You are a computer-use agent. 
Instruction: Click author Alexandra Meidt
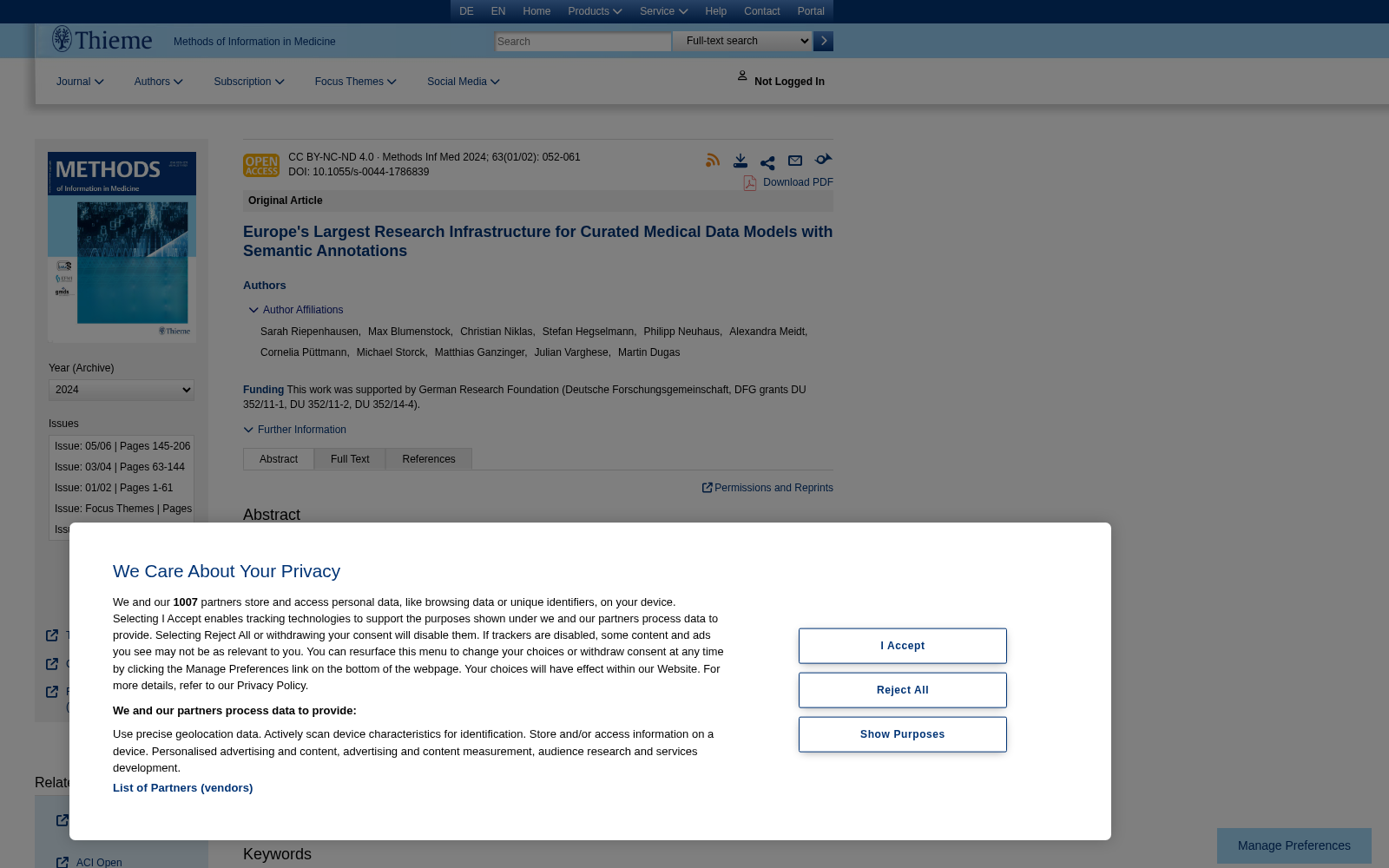767,332
